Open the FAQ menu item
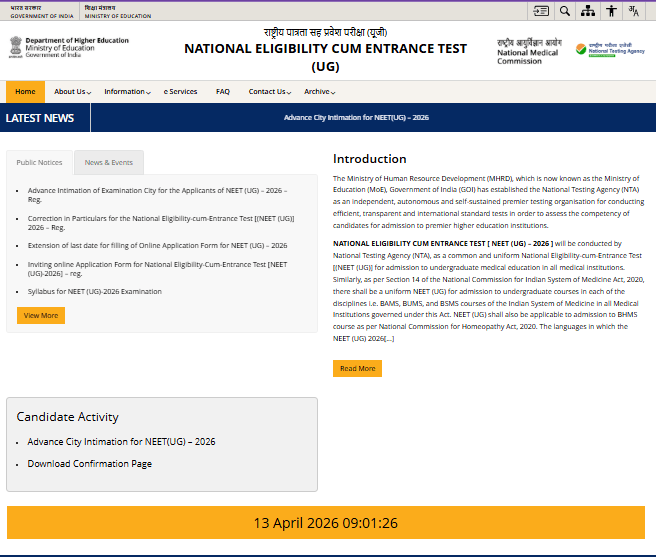The height and width of the screenshot is (557, 656). point(223,92)
